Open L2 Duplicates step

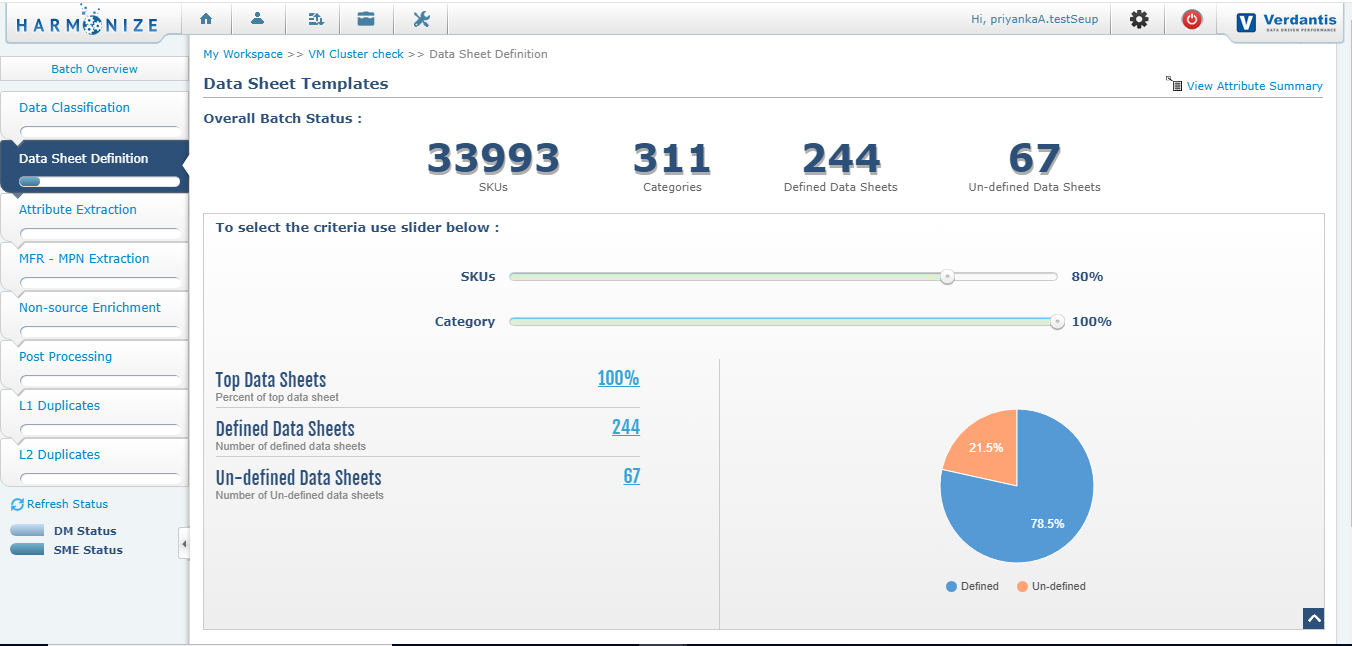point(59,454)
